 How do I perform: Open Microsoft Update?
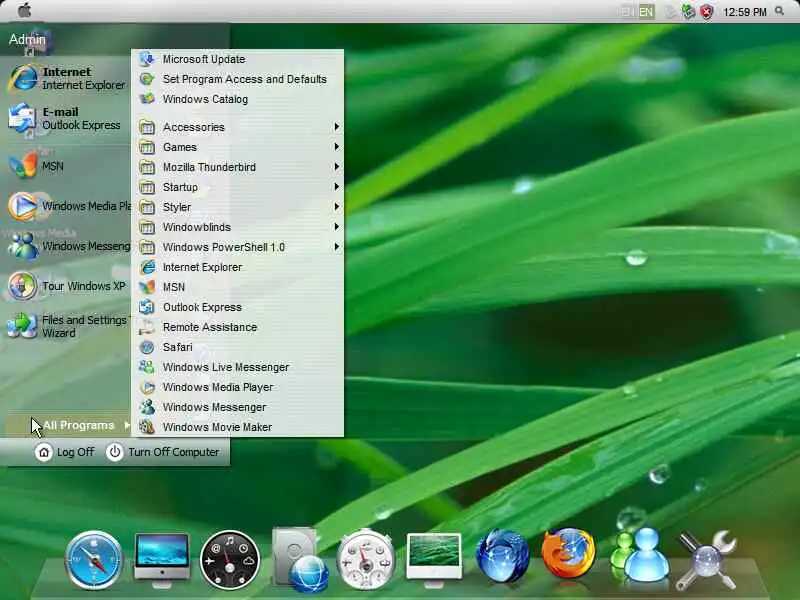pyautogui.click(x=238, y=59)
